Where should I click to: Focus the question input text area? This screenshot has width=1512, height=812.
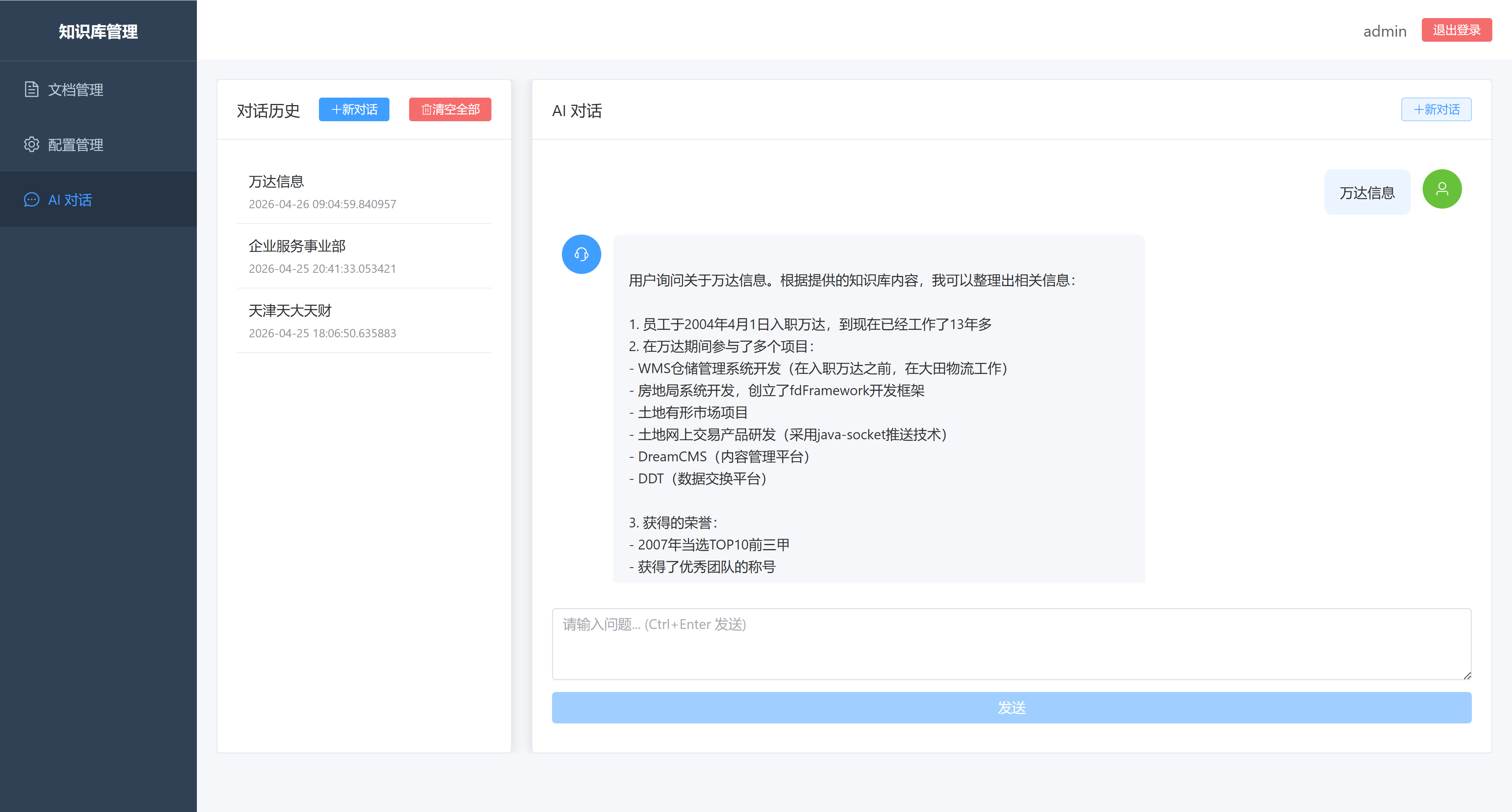pos(1011,644)
